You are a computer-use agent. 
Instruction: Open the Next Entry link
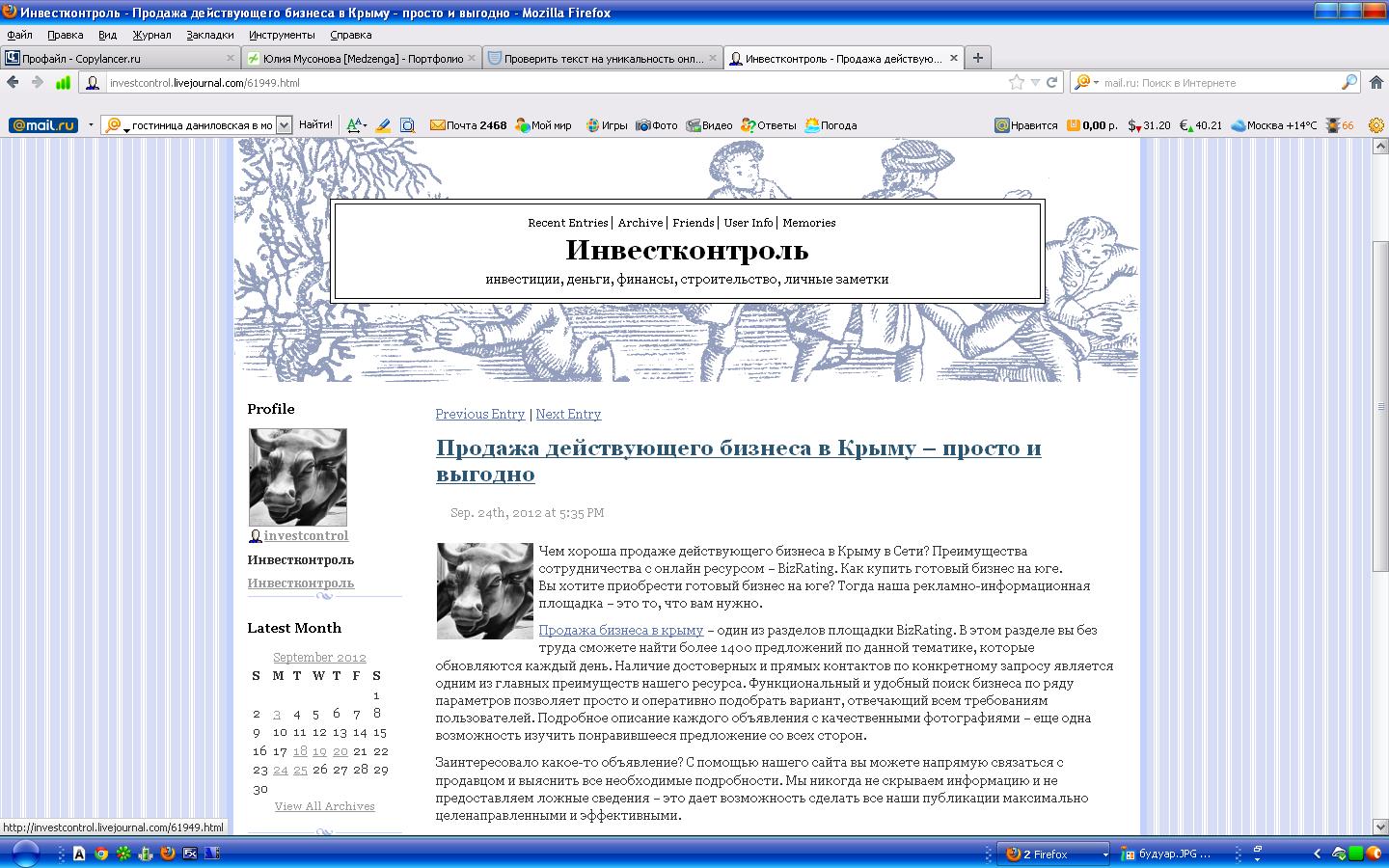568,414
